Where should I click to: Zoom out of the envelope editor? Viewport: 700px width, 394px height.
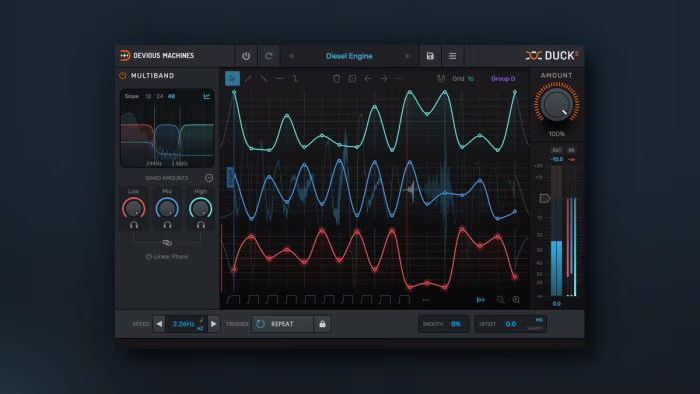point(500,300)
